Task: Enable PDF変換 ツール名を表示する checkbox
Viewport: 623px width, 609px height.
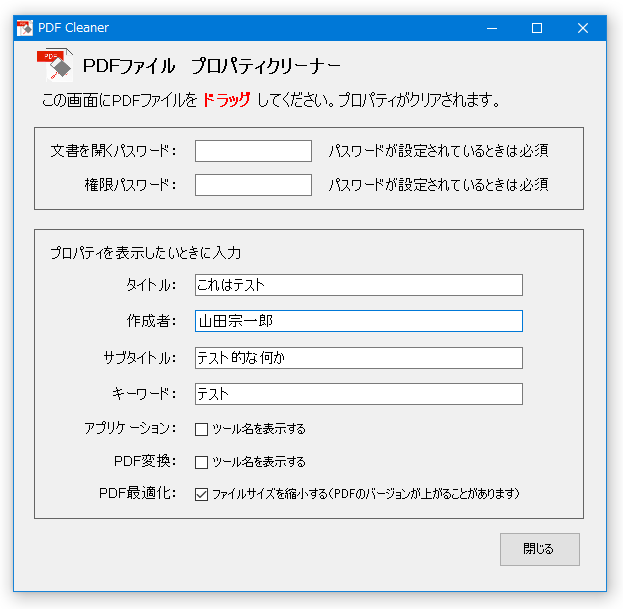Action: coord(201,462)
